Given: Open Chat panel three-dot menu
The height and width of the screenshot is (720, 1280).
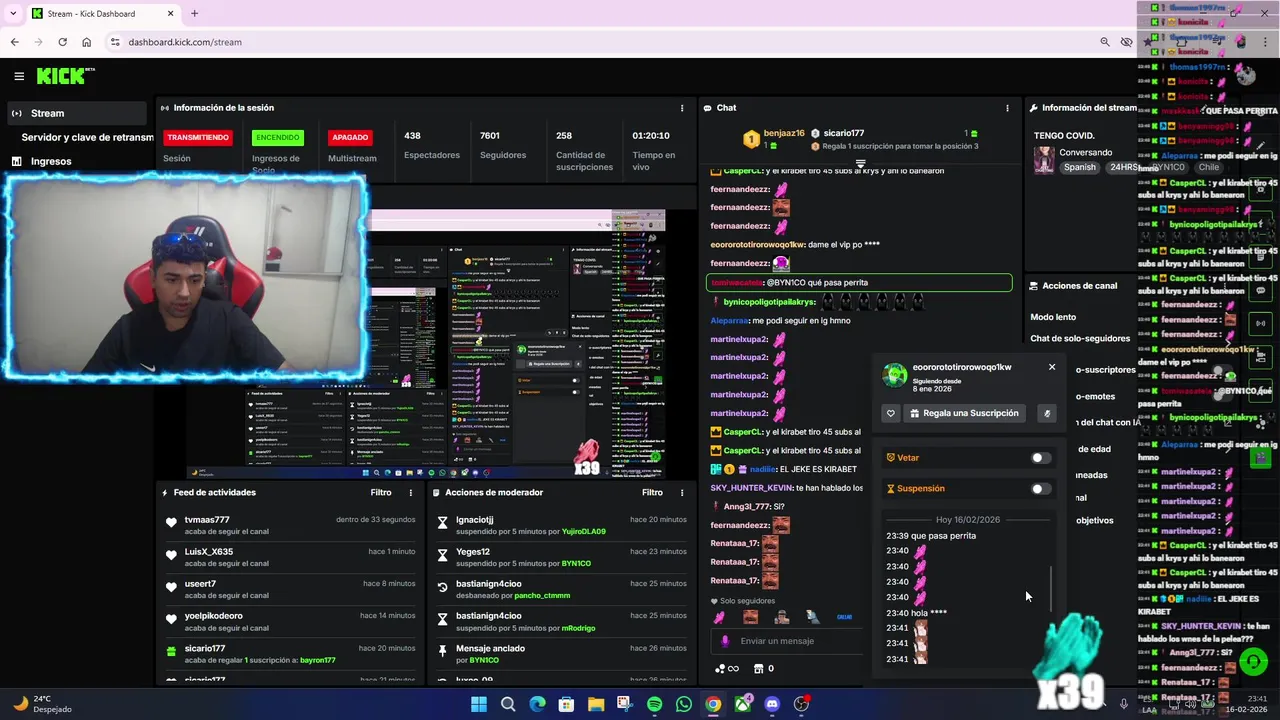Looking at the screenshot, I should [x=1007, y=108].
